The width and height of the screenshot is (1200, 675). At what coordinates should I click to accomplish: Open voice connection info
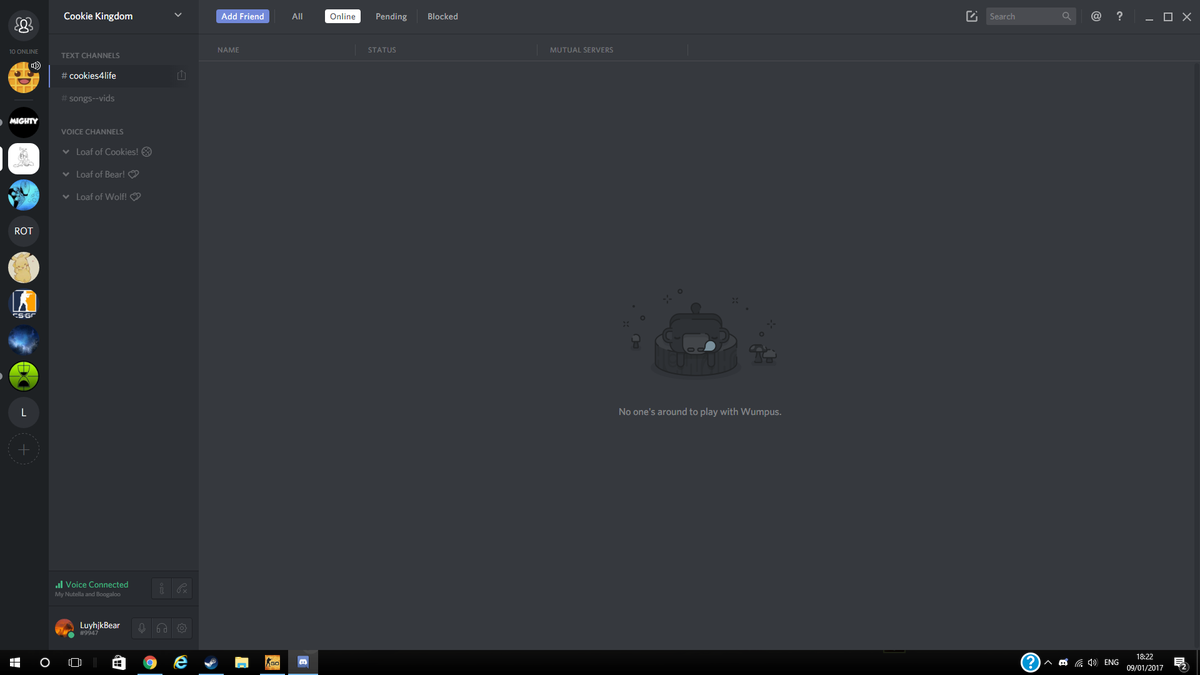(x=162, y=589)
